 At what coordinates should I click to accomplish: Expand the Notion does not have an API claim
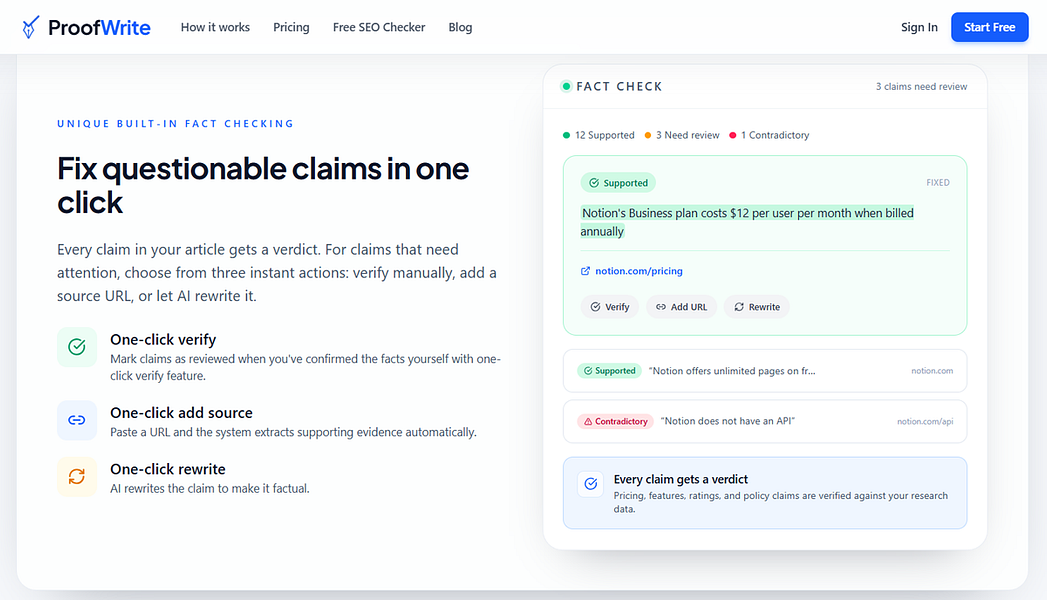pyautogui.click(x=765, y=421)
